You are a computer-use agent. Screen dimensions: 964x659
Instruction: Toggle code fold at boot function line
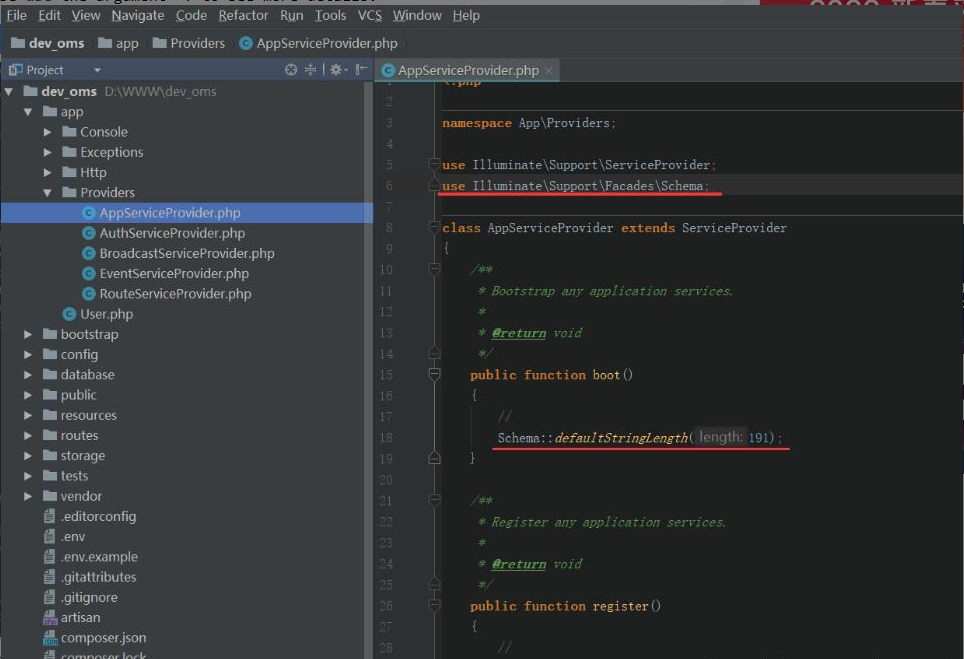[434, 375]
